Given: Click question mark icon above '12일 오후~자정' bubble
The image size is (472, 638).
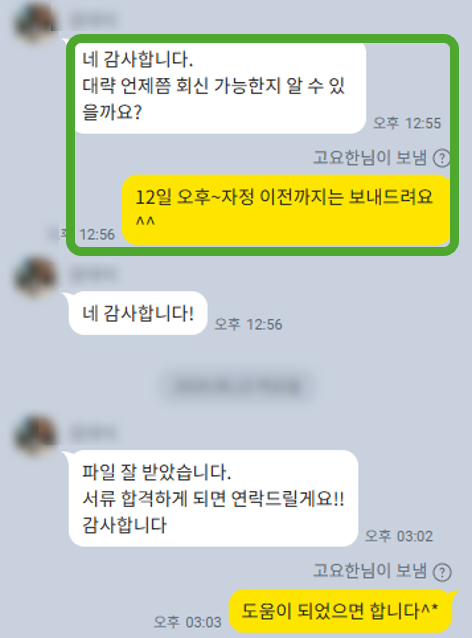Looking at the screenshot, I should click(442, 158).
